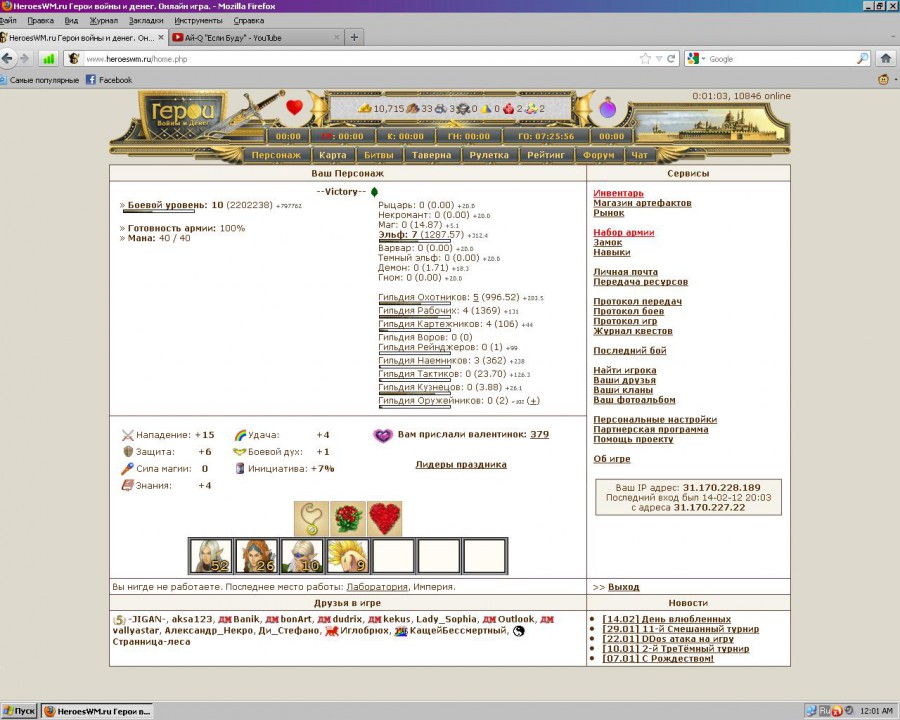Image resolution: width=900 pixels, height=720 pixels.
Task: Bookmark this page with the star icon
Action: (645, 59)
